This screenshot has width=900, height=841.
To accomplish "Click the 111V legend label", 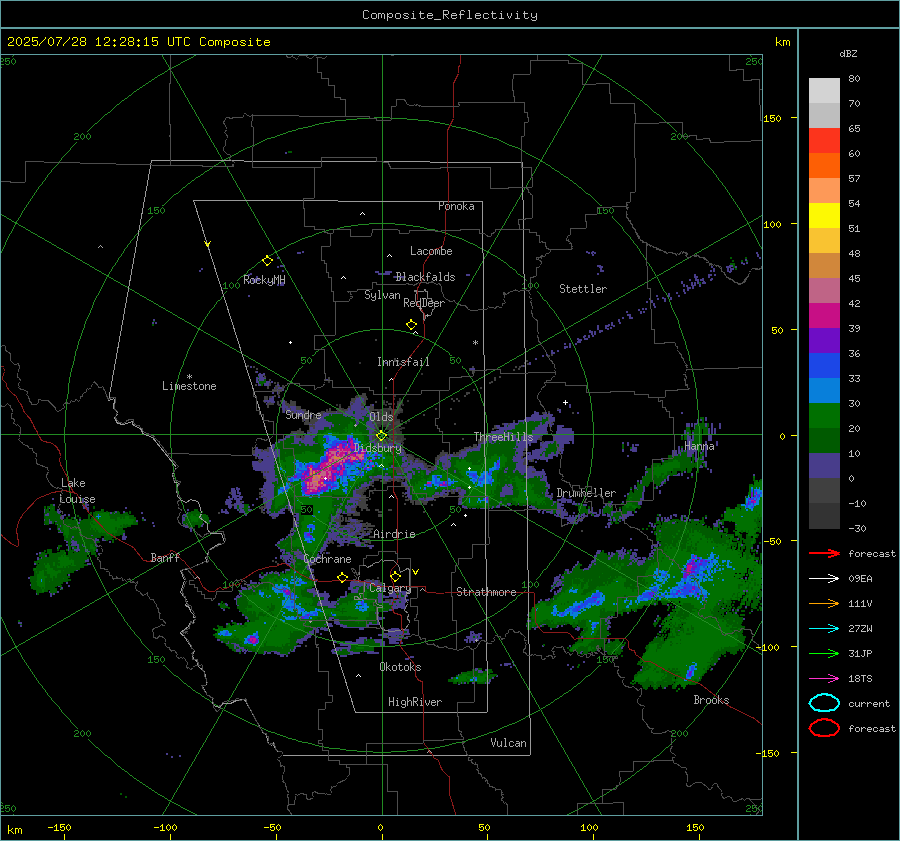I will 860,603.
